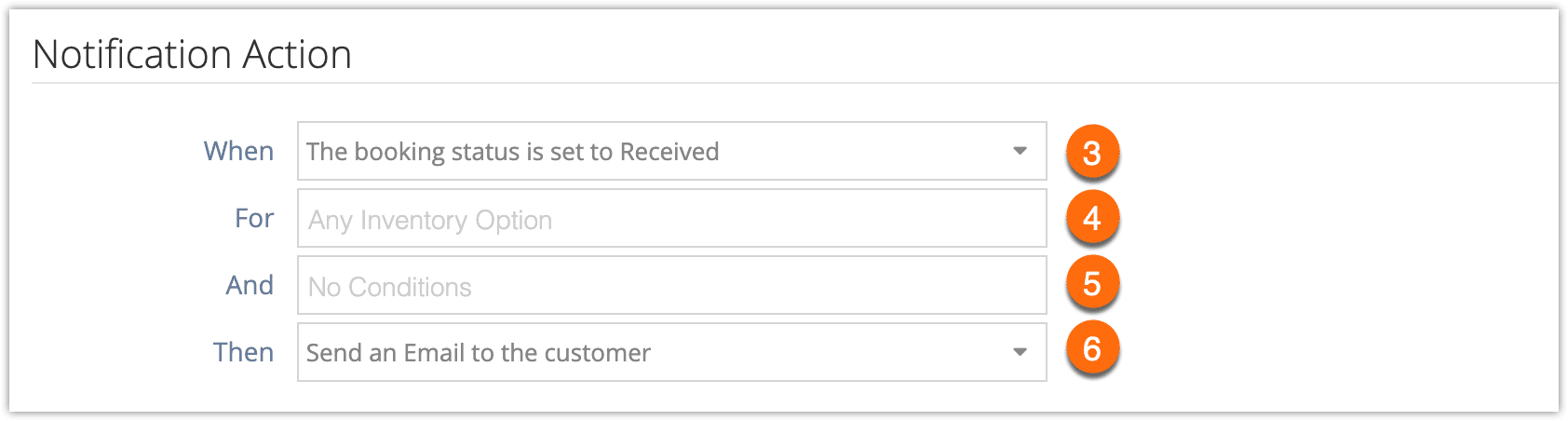Click the Notification Action heading

coord(192,54)
